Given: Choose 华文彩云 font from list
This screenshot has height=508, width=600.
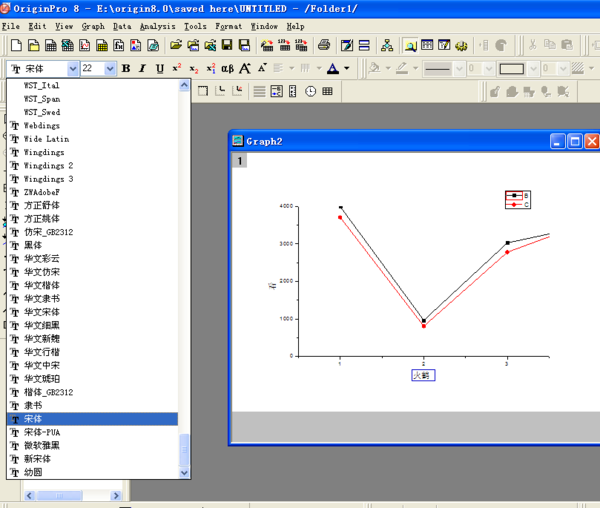Looking at the screenshot, I should click(93, 259).
